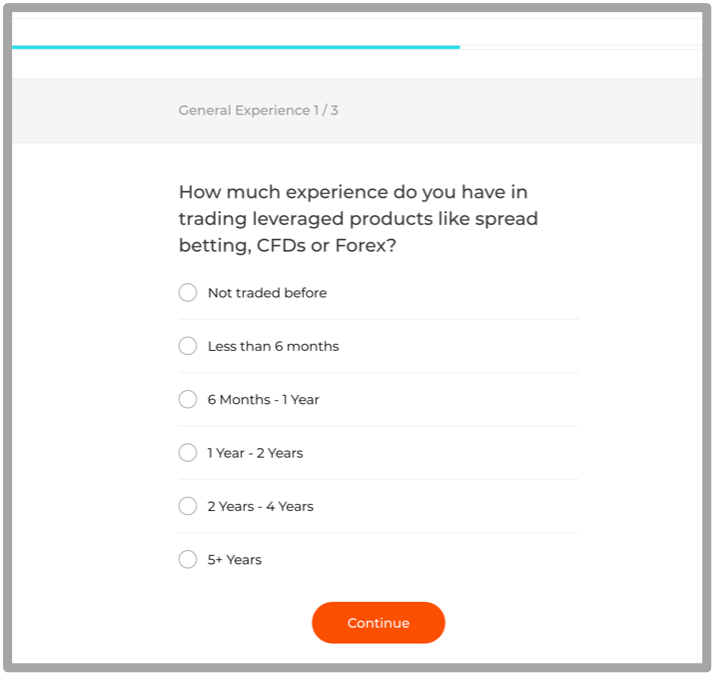
Task: Click the right end of the cyan progress indicator
Action: point(457,47)
